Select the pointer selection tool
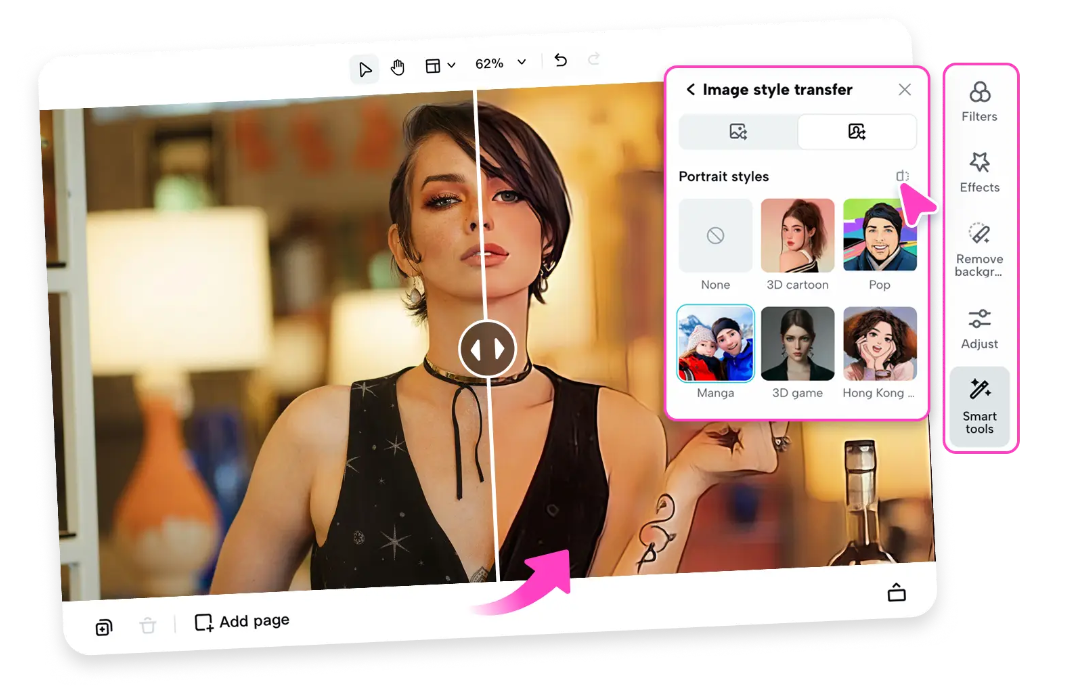This screenshot has height=691, width=1079. pyautogui.click(x=365, y=68)
